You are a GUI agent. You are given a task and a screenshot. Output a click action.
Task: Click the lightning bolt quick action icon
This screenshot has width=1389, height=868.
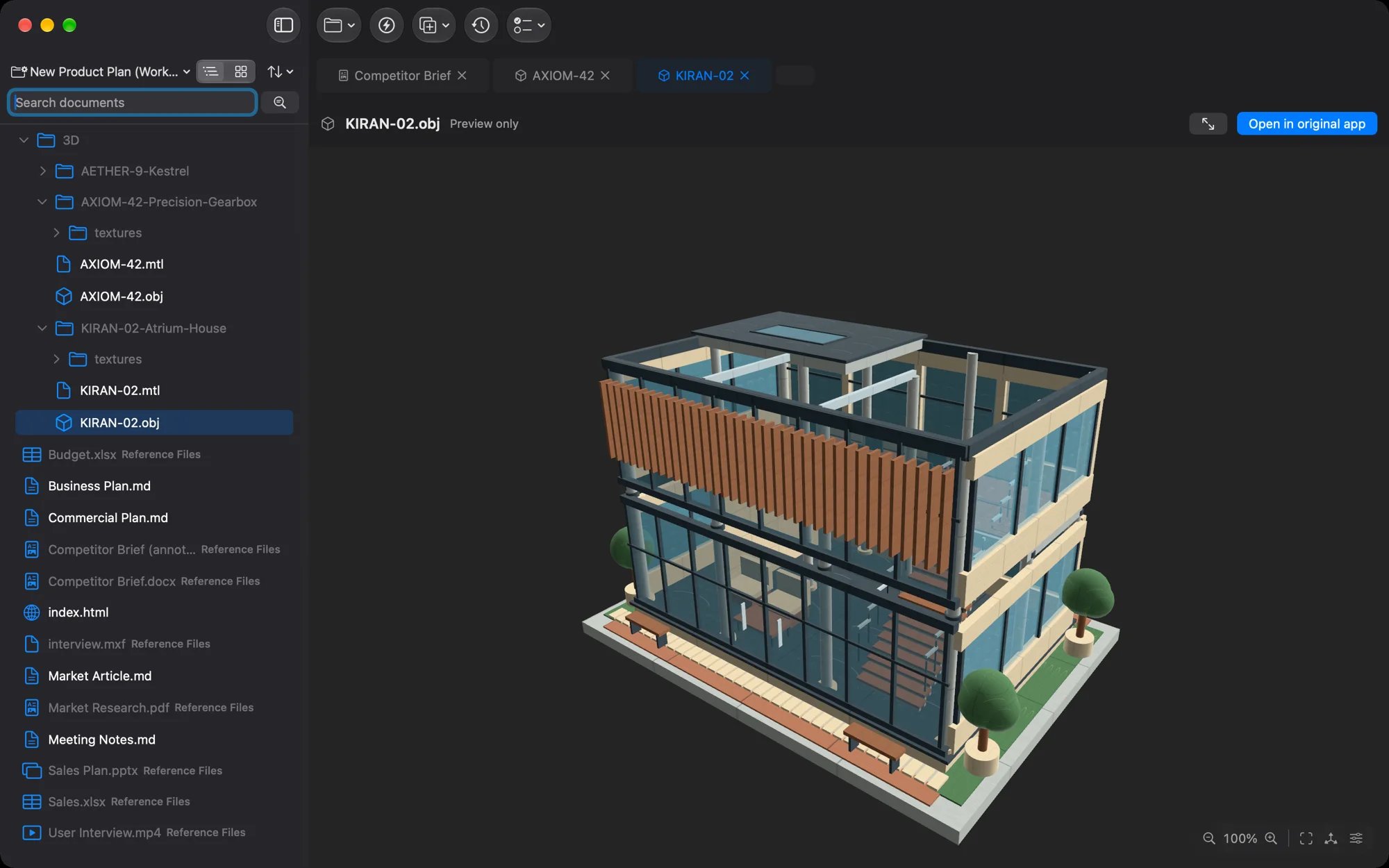click(387, 26)
